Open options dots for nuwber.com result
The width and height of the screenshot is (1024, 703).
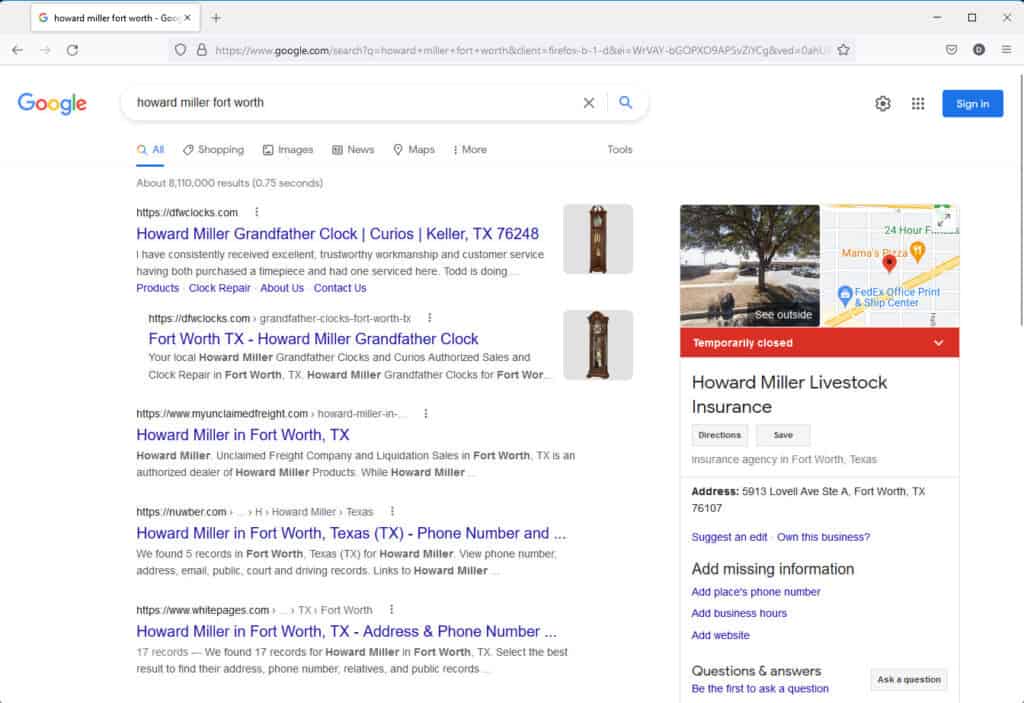tap(392, 511)
